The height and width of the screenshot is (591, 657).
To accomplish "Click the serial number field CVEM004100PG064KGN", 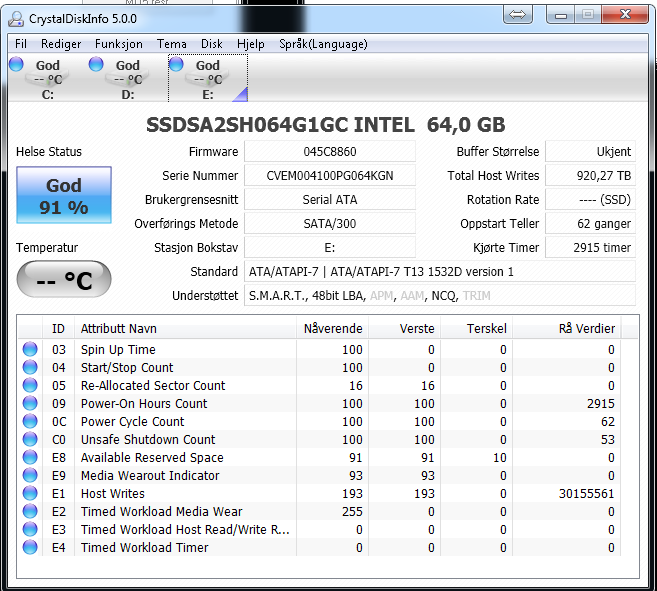I will [x=330, y=176].
